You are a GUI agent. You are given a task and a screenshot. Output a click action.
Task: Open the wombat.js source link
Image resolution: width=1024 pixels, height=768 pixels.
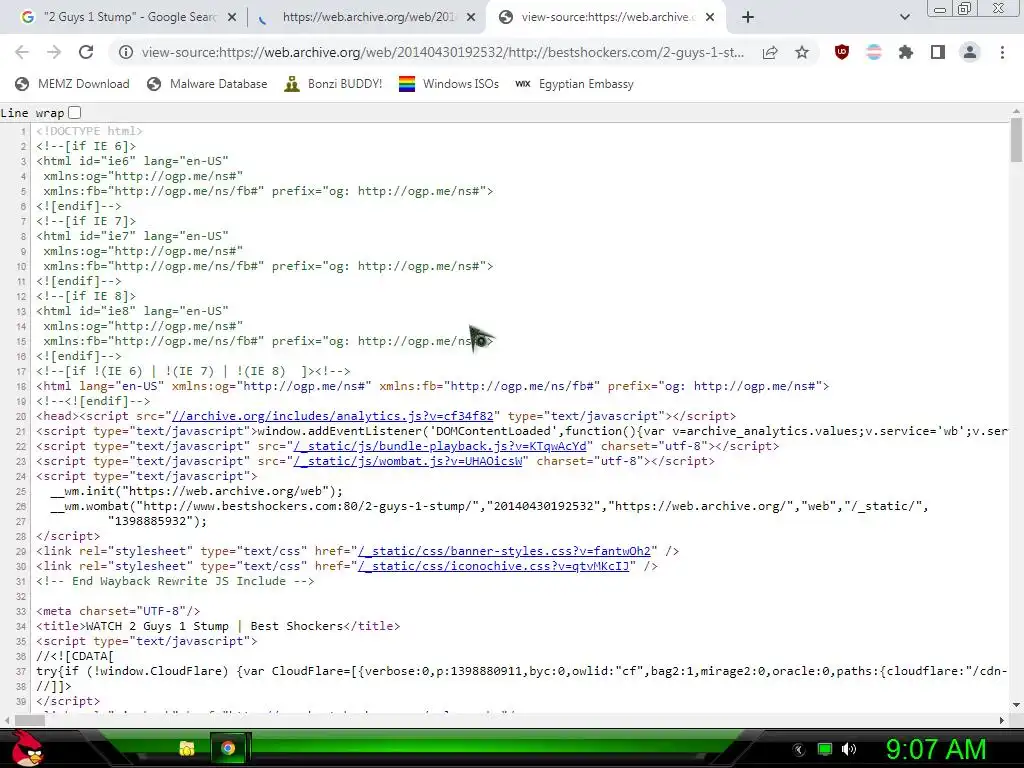[408, 461]
